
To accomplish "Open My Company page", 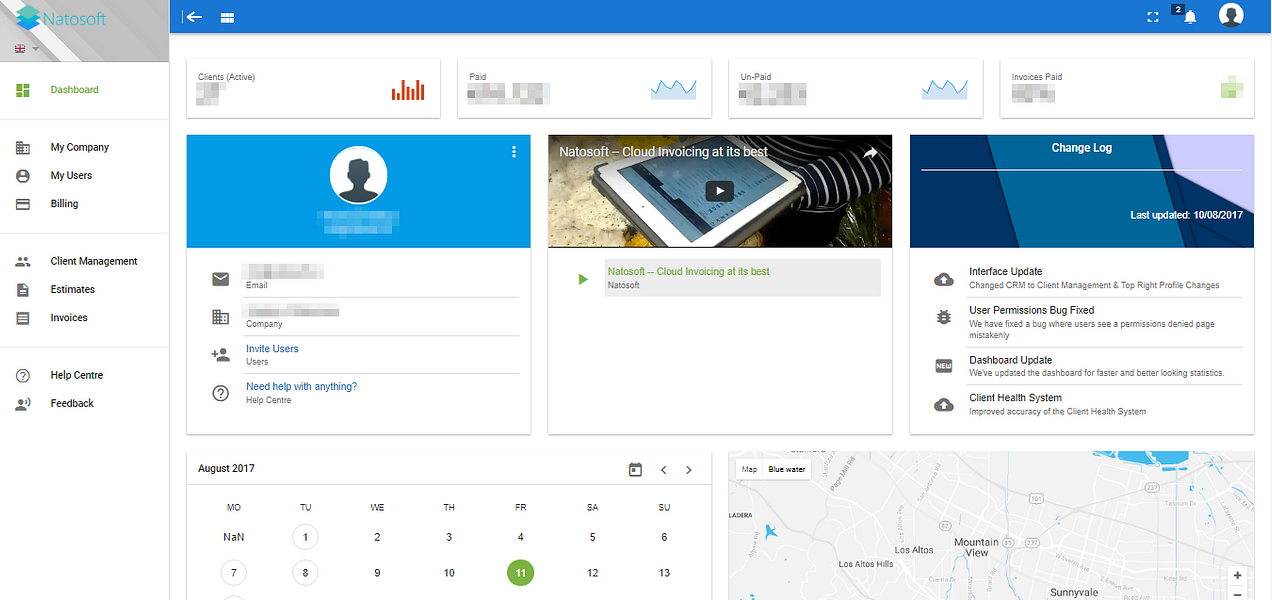I will click(80, 147).
